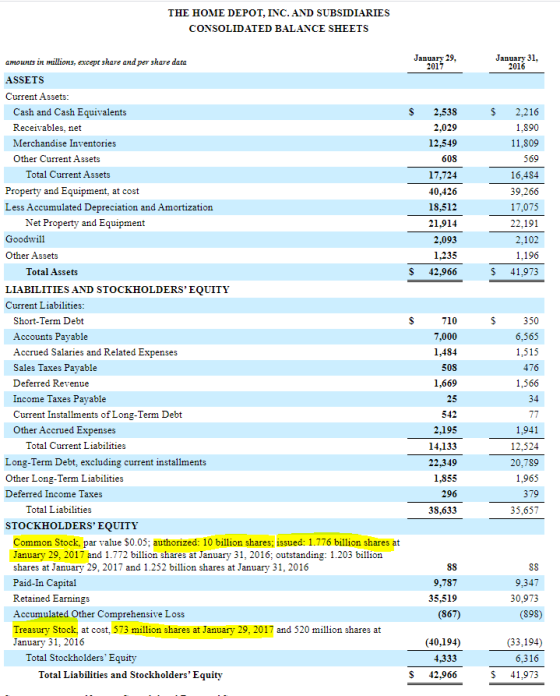This screenshot has width=560, height=696.
Task: Click the retained earnings value 35,519
Action: pos(443,599)
